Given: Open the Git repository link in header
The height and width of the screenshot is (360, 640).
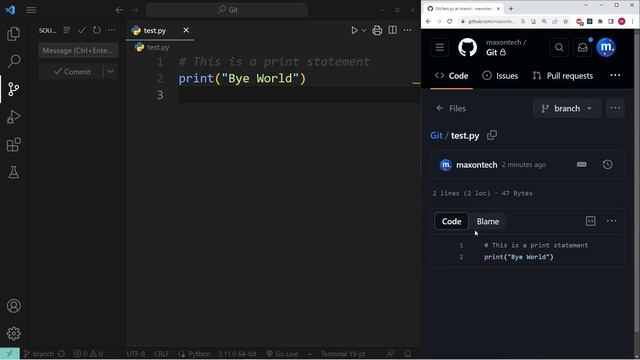Looking at the screenshot, I should 491,52.
